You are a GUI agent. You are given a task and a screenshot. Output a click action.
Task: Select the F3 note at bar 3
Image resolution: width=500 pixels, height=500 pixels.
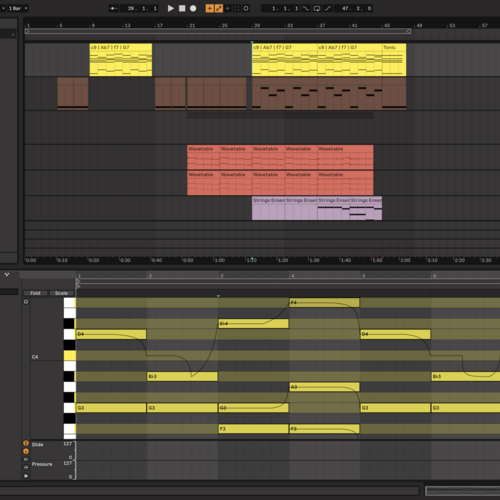[253, 429]
